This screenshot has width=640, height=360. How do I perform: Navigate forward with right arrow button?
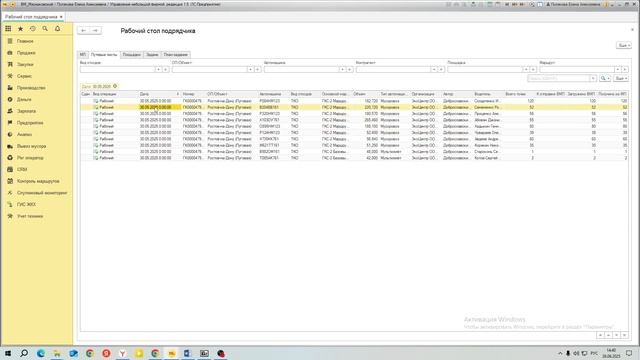tap(95, 31)
